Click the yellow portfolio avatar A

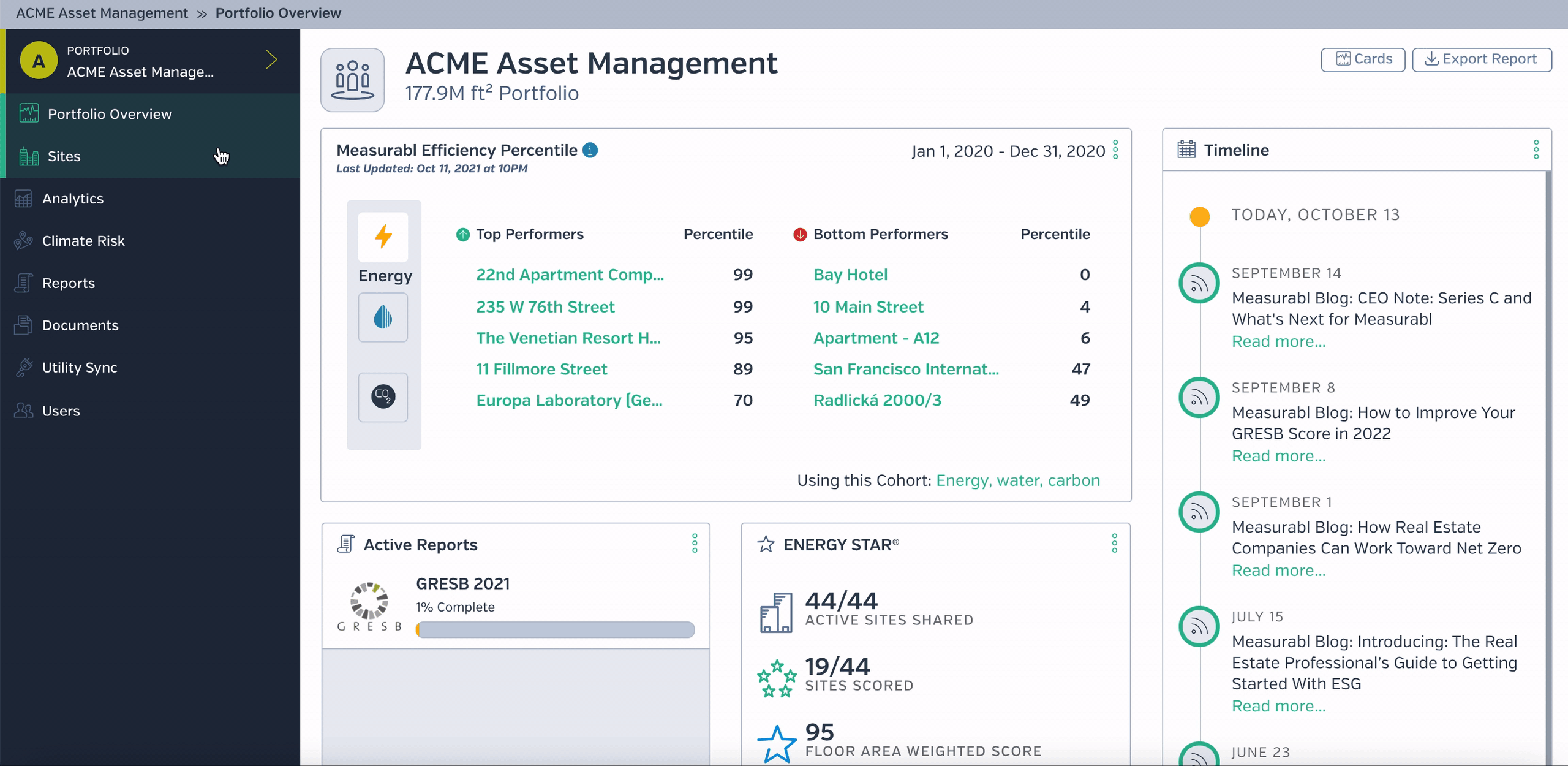tap(39, 61)
